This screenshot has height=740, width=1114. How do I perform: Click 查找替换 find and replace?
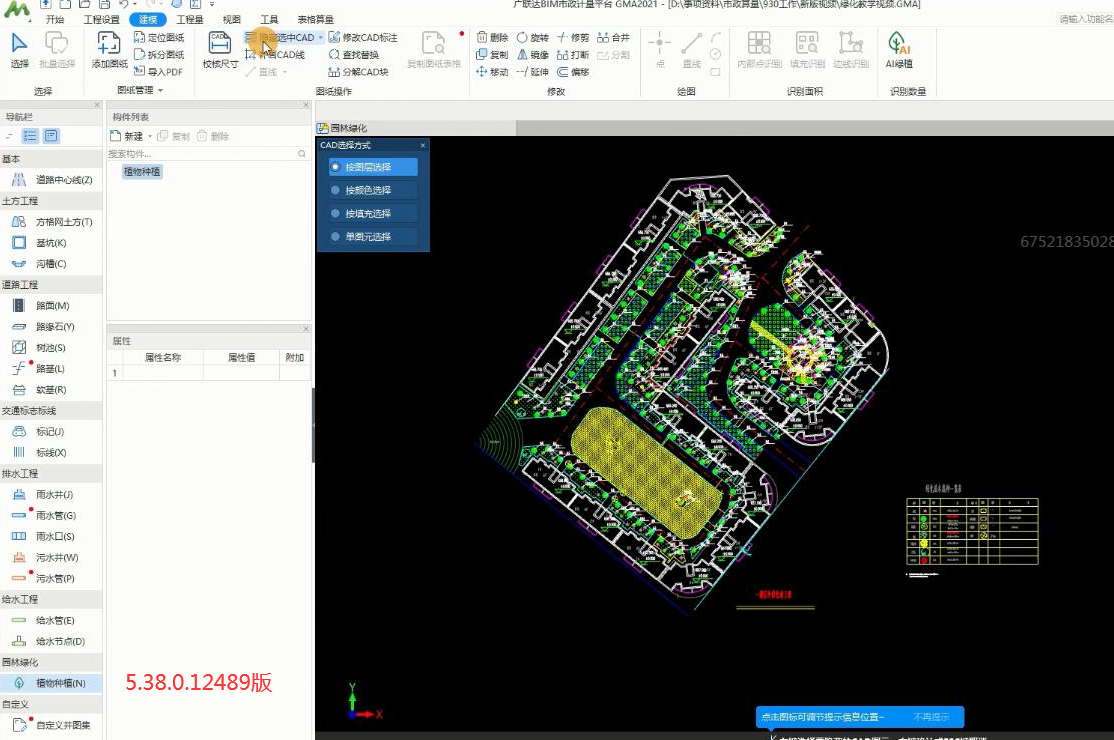pyautogui.click(x=354, y=55)
